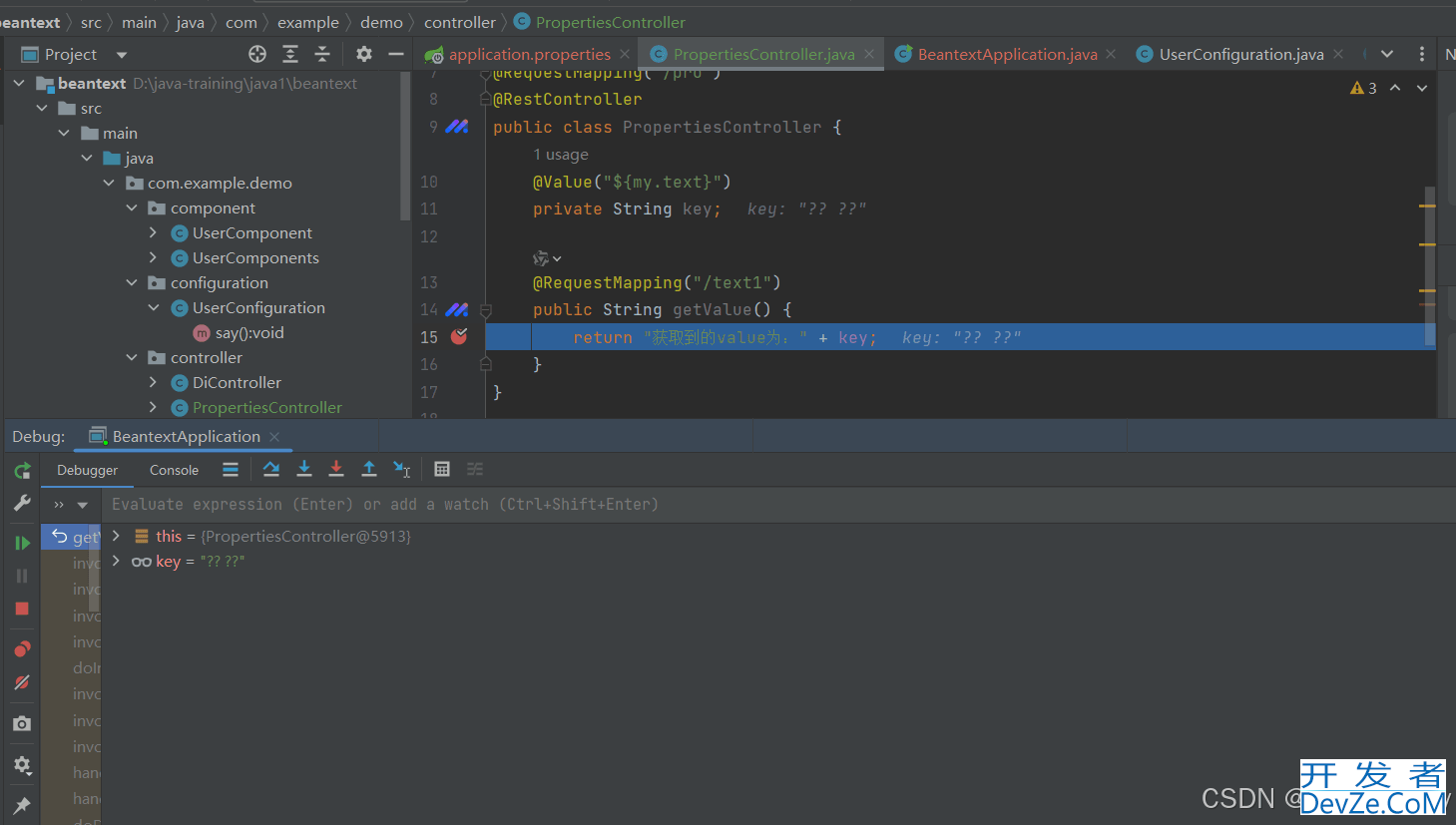
Task: Expand all in Project panel
Action: click(x=290, y=54)
